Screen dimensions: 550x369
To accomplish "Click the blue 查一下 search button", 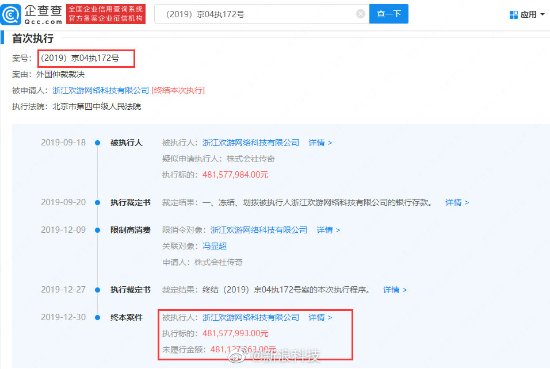I will click(389, 14).
